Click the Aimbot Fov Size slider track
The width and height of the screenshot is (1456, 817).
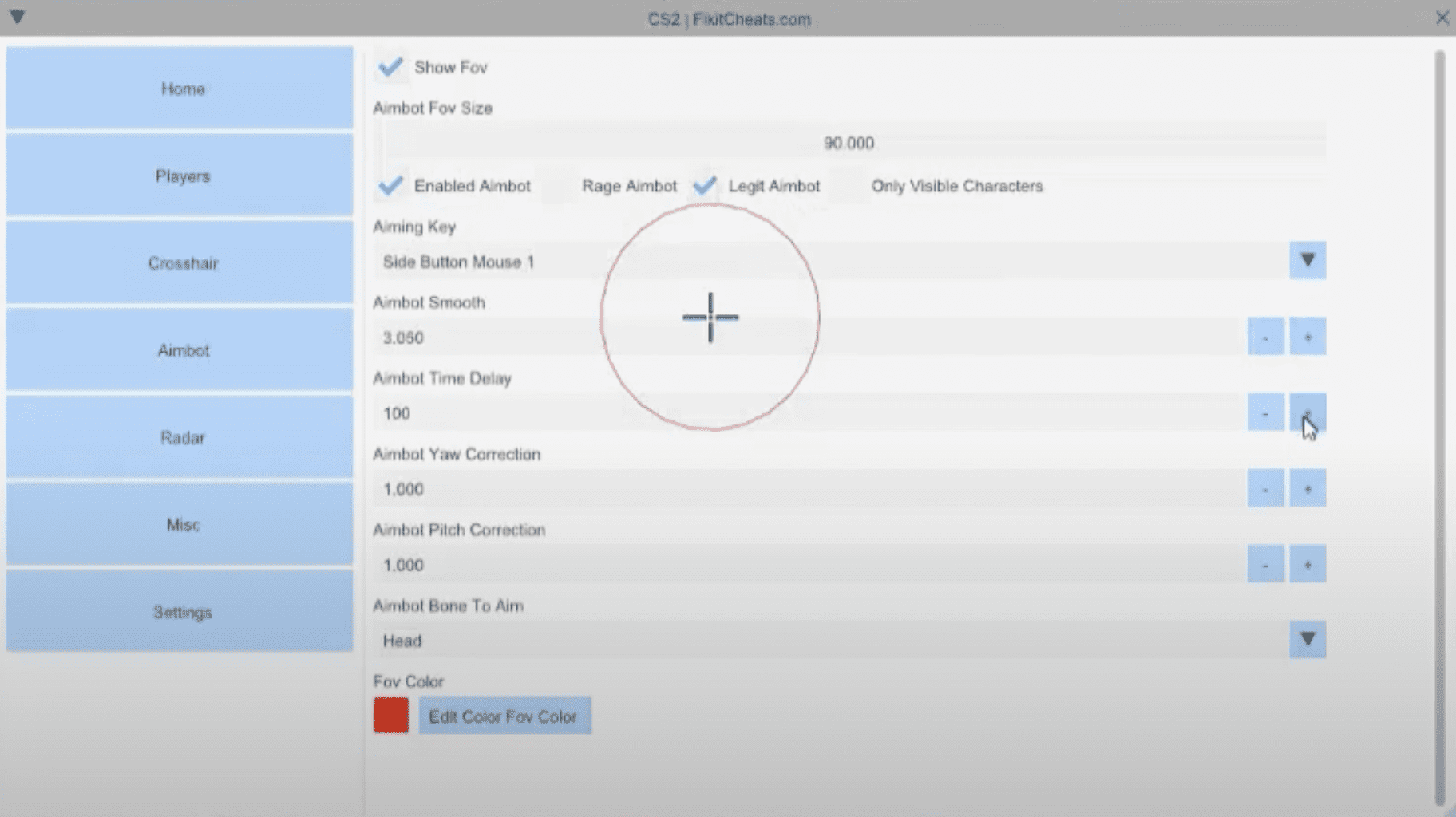(x=849, y=143)
